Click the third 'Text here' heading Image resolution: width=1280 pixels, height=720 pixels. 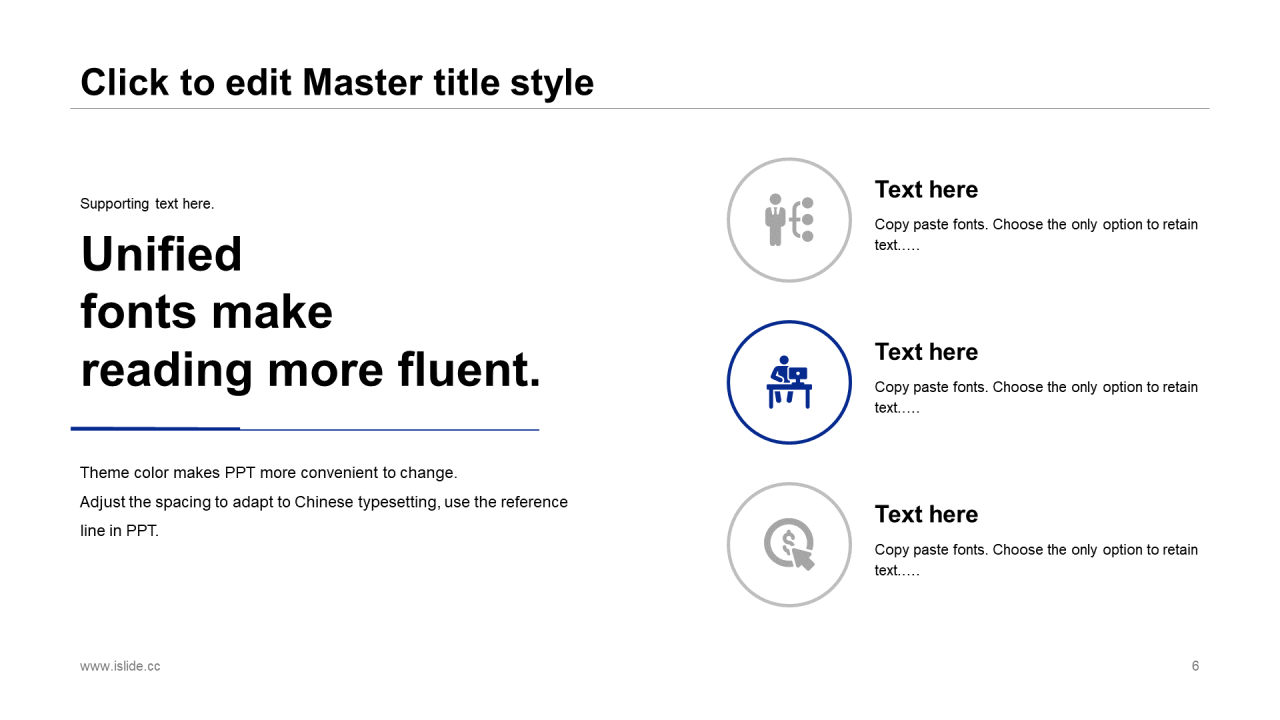tap(926, 514)
